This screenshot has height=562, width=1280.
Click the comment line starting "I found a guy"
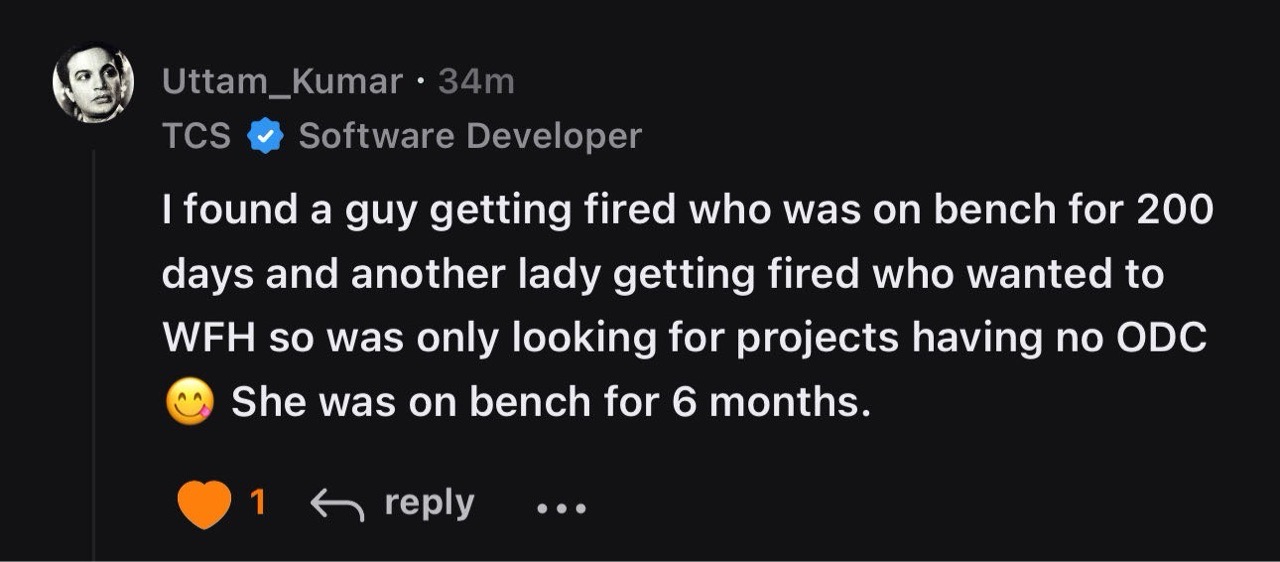coord(687,210)
